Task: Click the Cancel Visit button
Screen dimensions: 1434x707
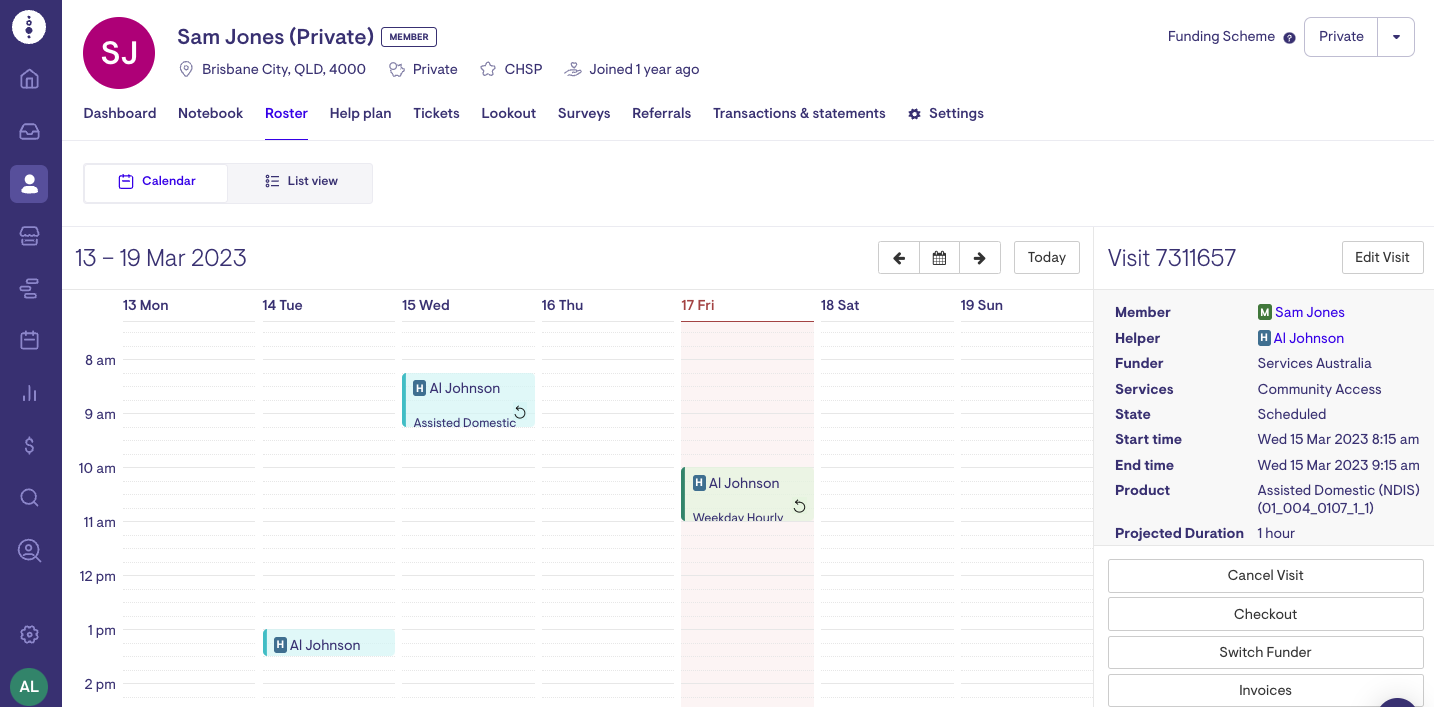Action: coord(1265,576)
